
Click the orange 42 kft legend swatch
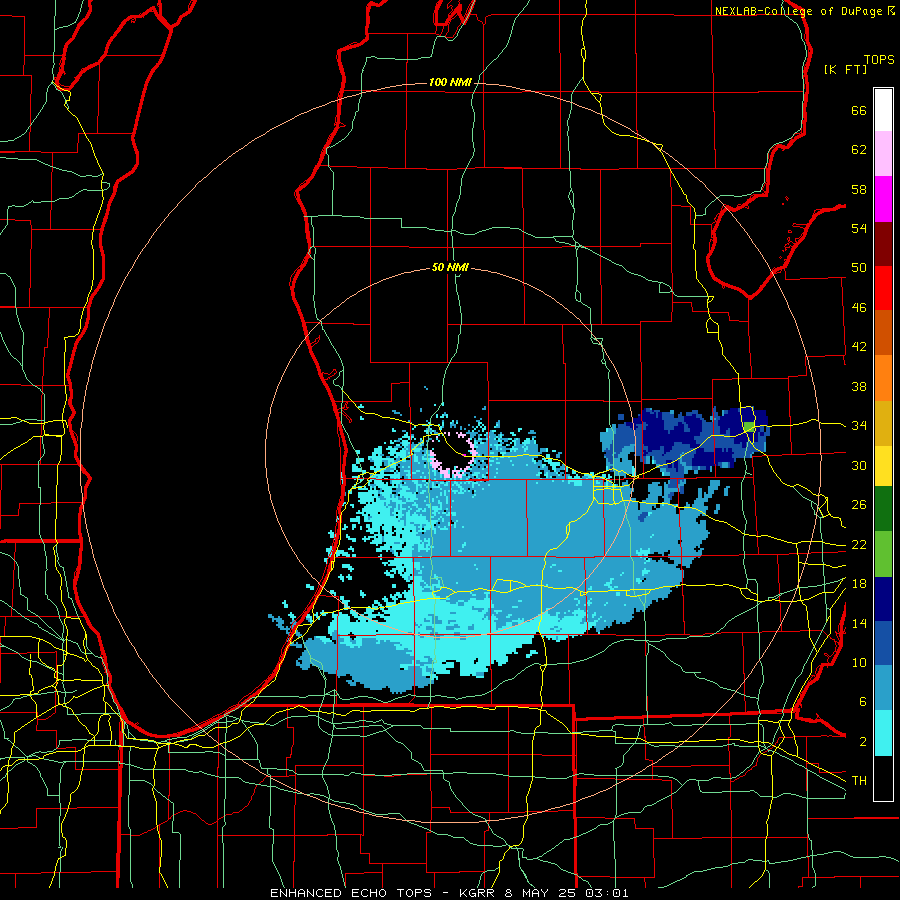[x=883, y=378]
